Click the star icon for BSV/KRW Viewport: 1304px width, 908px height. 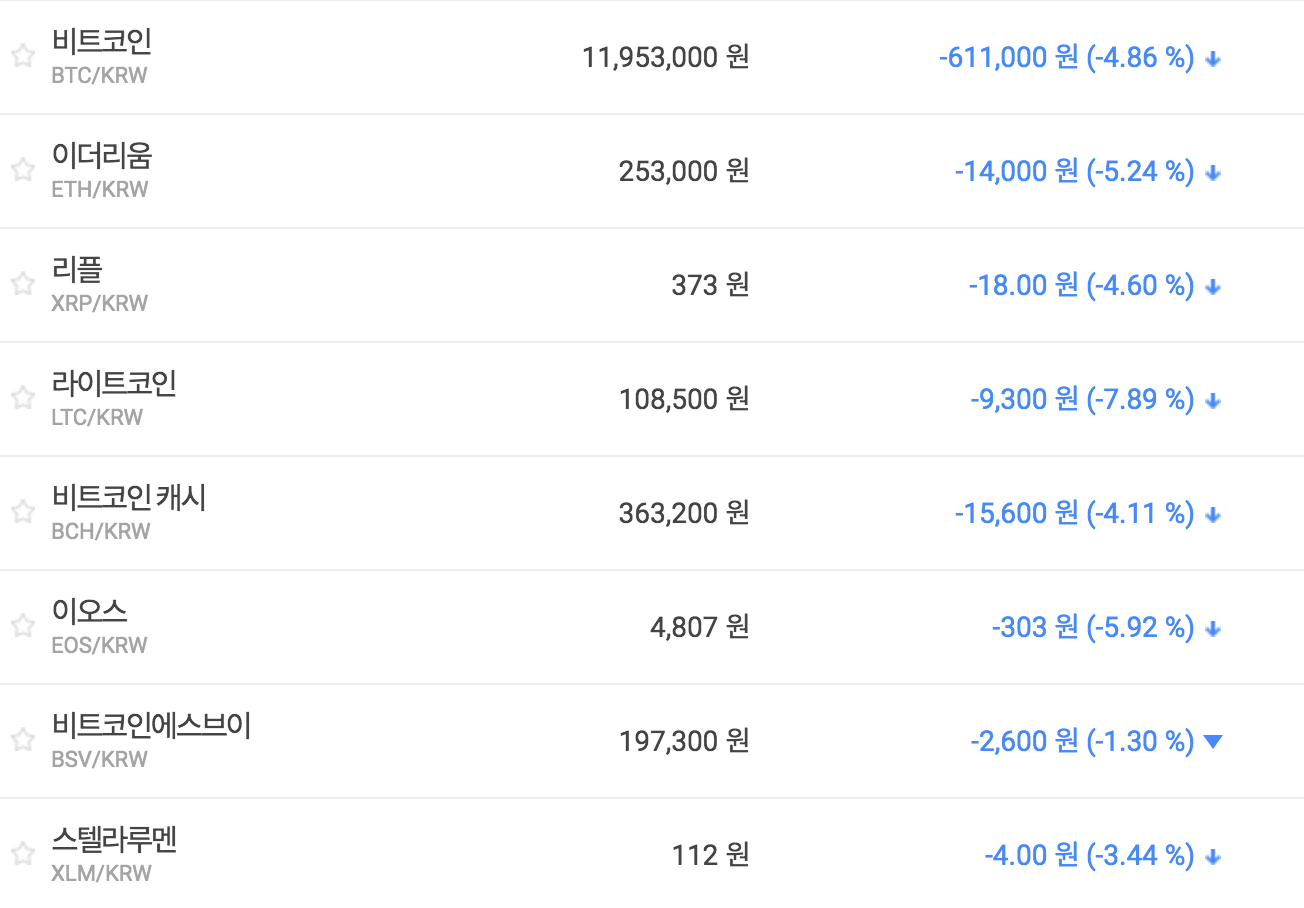(23, 741)
